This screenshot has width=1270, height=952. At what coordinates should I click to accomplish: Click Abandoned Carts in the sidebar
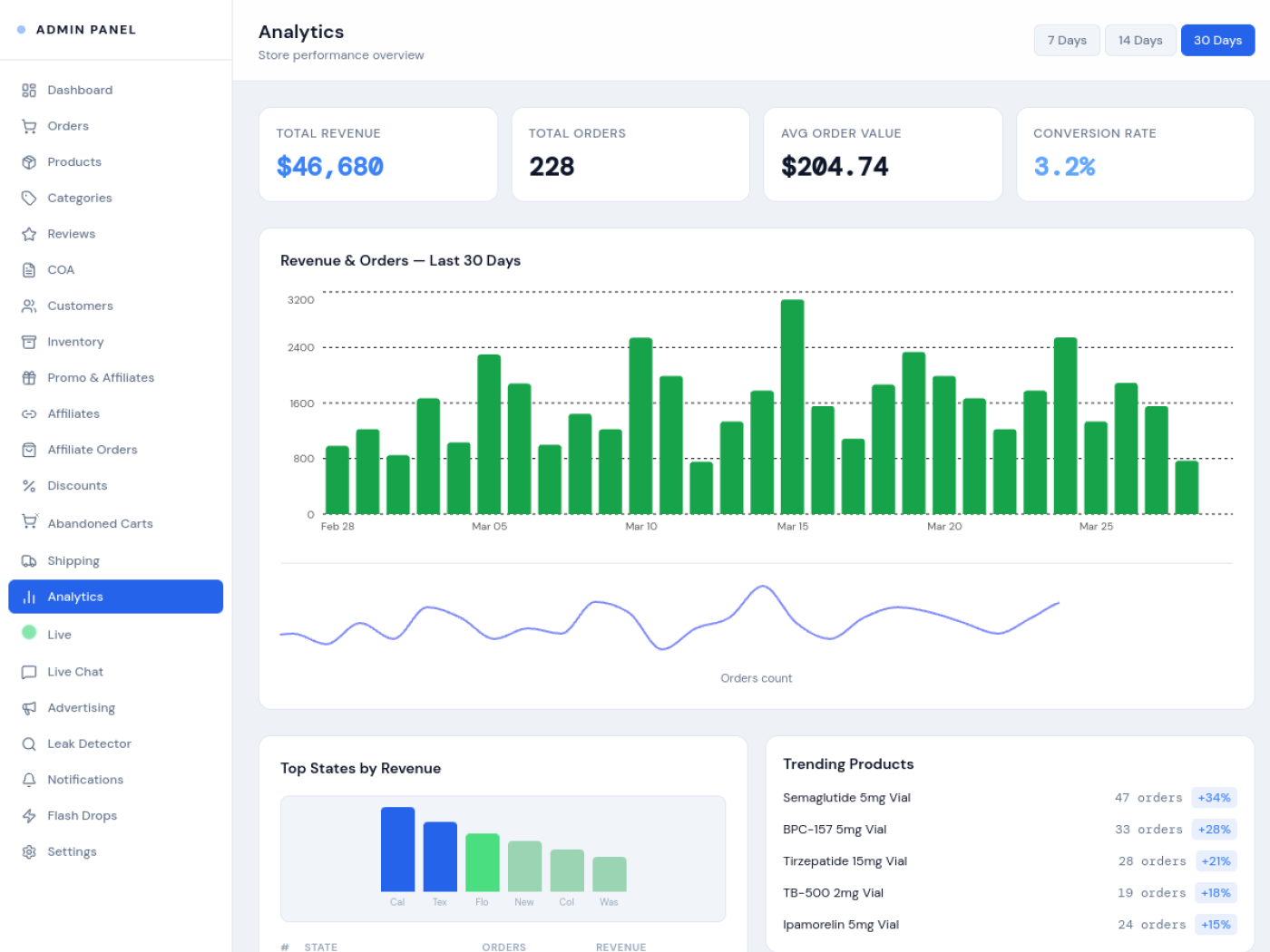click(x=100, y=523)
